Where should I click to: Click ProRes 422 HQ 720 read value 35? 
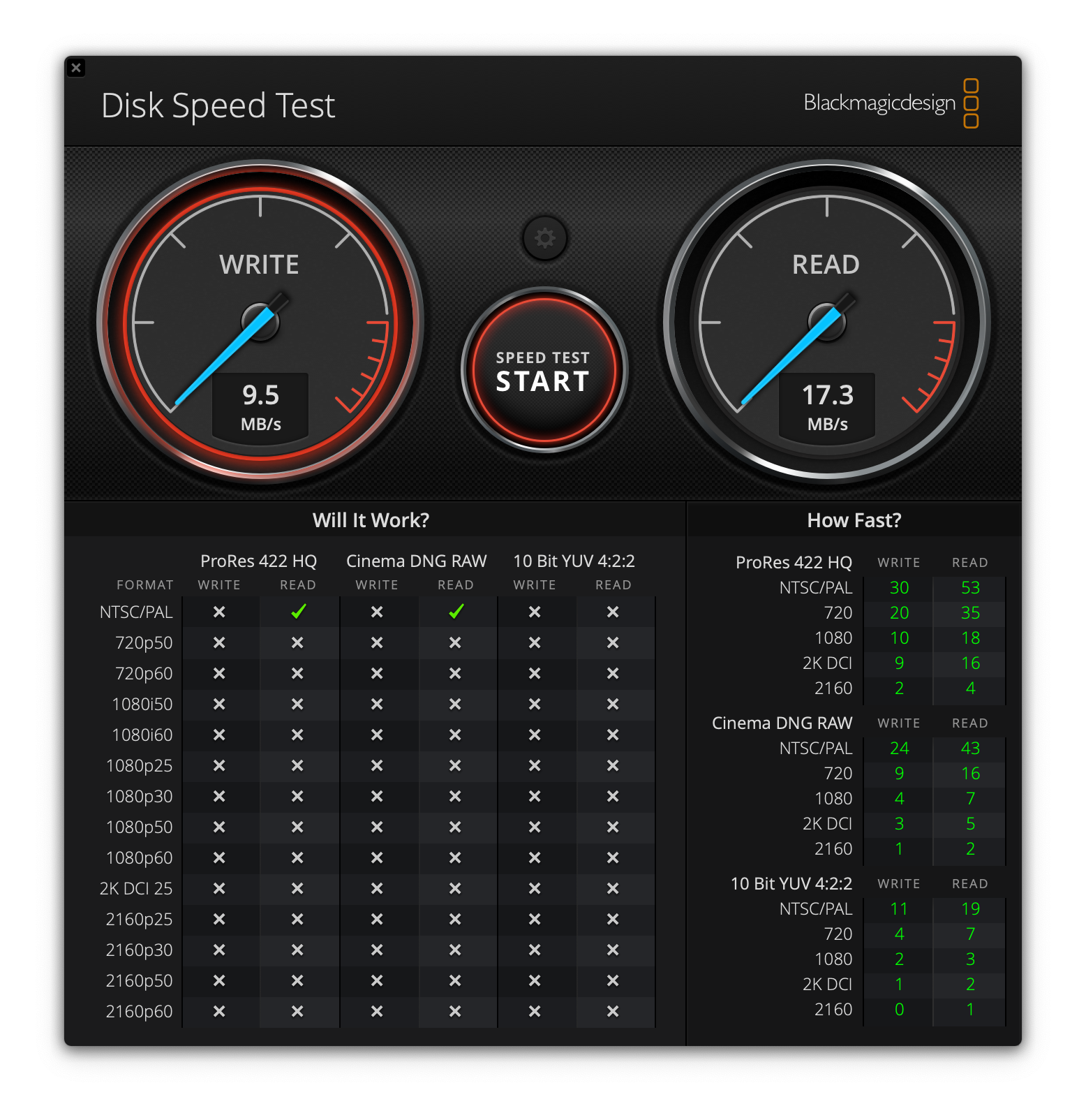(x=970, y=613)
